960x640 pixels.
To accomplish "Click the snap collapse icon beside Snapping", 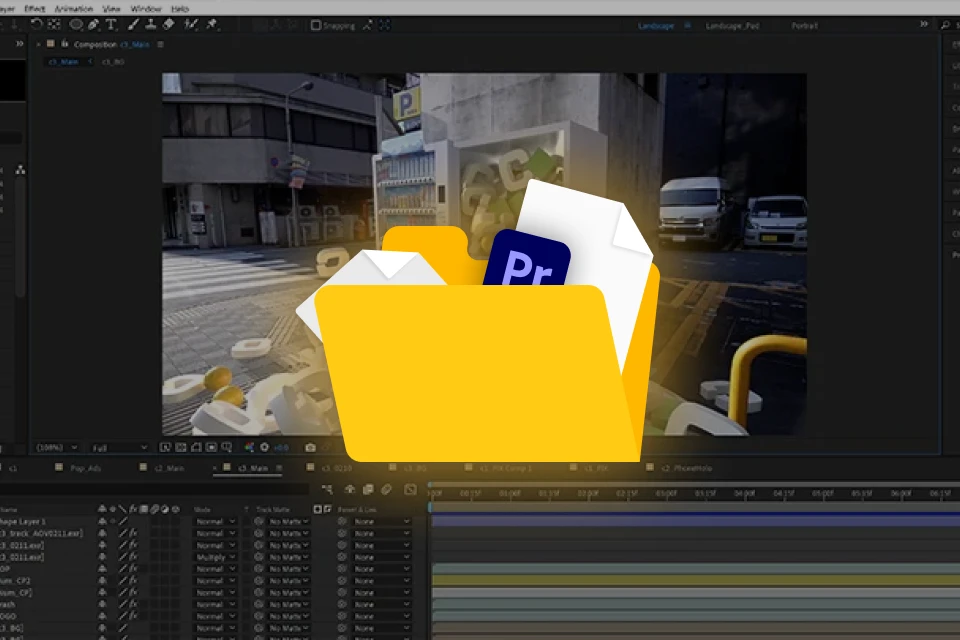I will coord(367,25).
